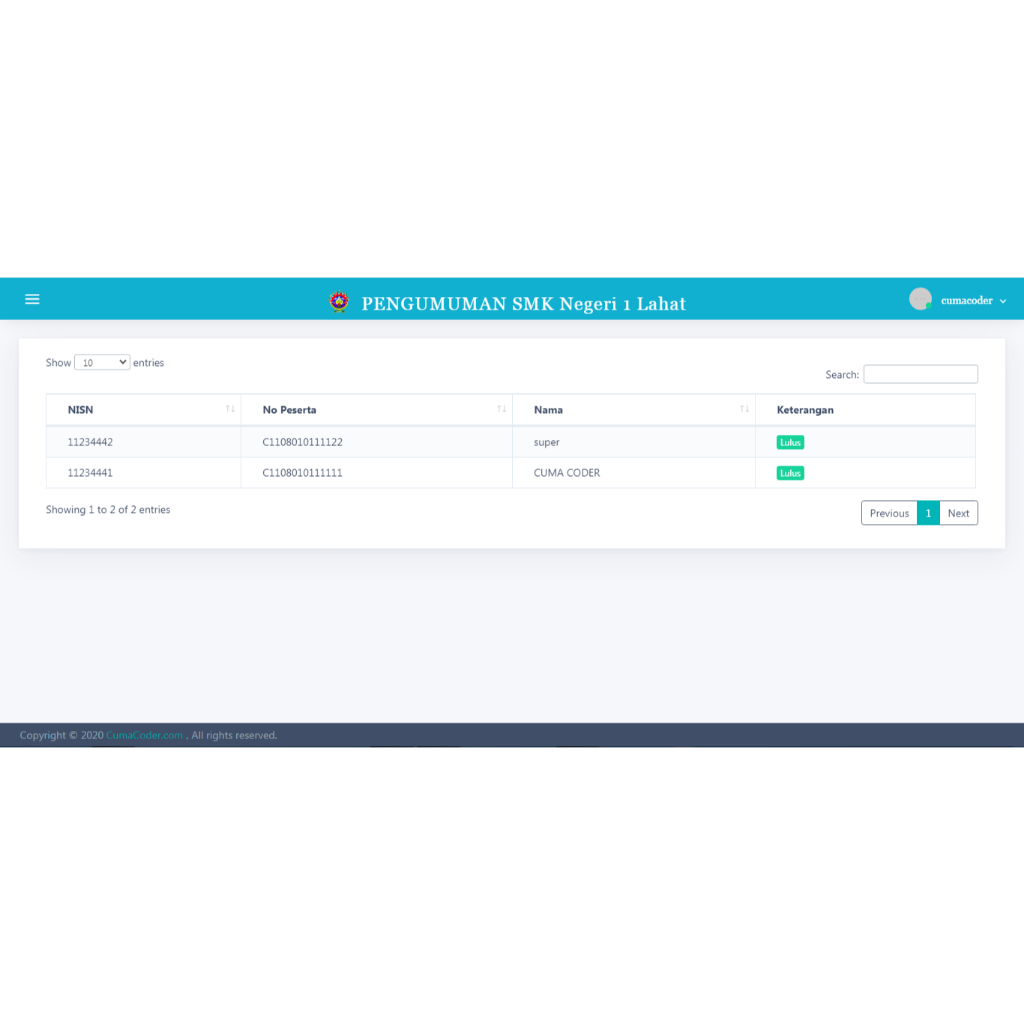Open the CumaCoder.com footer link
Viewport: 1024px width, 1024px height.
[x=144, y=735]
